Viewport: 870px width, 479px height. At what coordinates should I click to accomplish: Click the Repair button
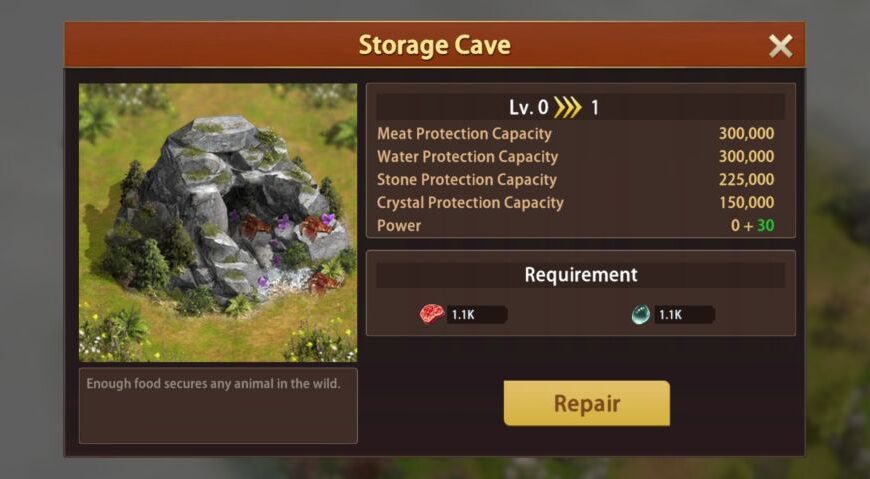(586, 404)
